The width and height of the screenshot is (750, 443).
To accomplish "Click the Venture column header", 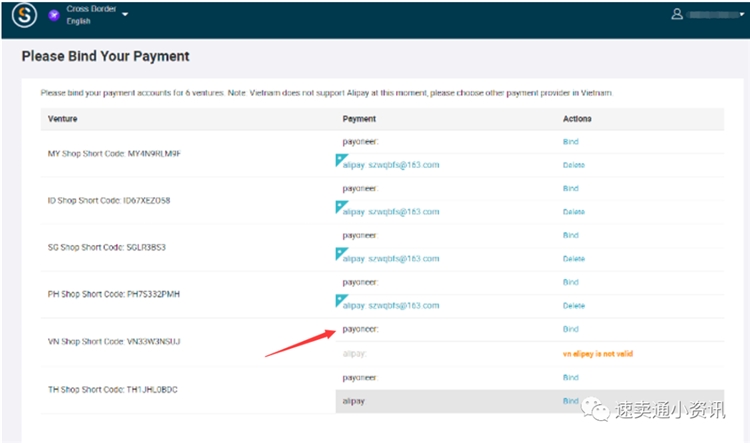I will click(x=62, y=119).
